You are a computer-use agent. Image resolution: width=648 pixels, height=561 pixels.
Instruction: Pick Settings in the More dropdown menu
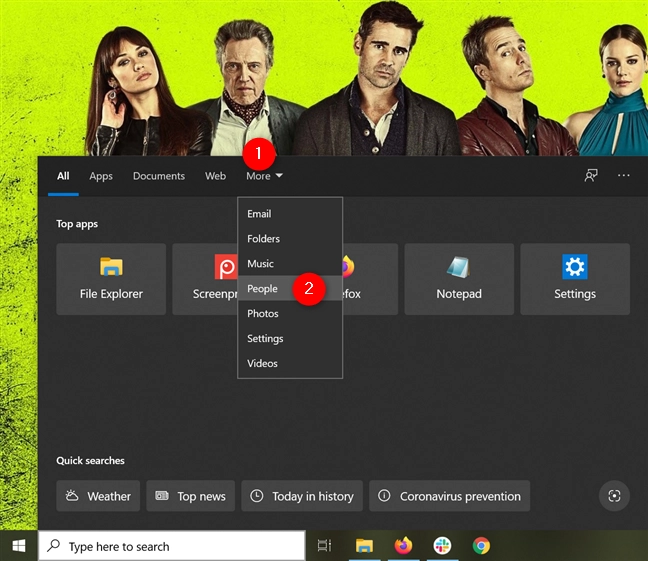point(290,338)
